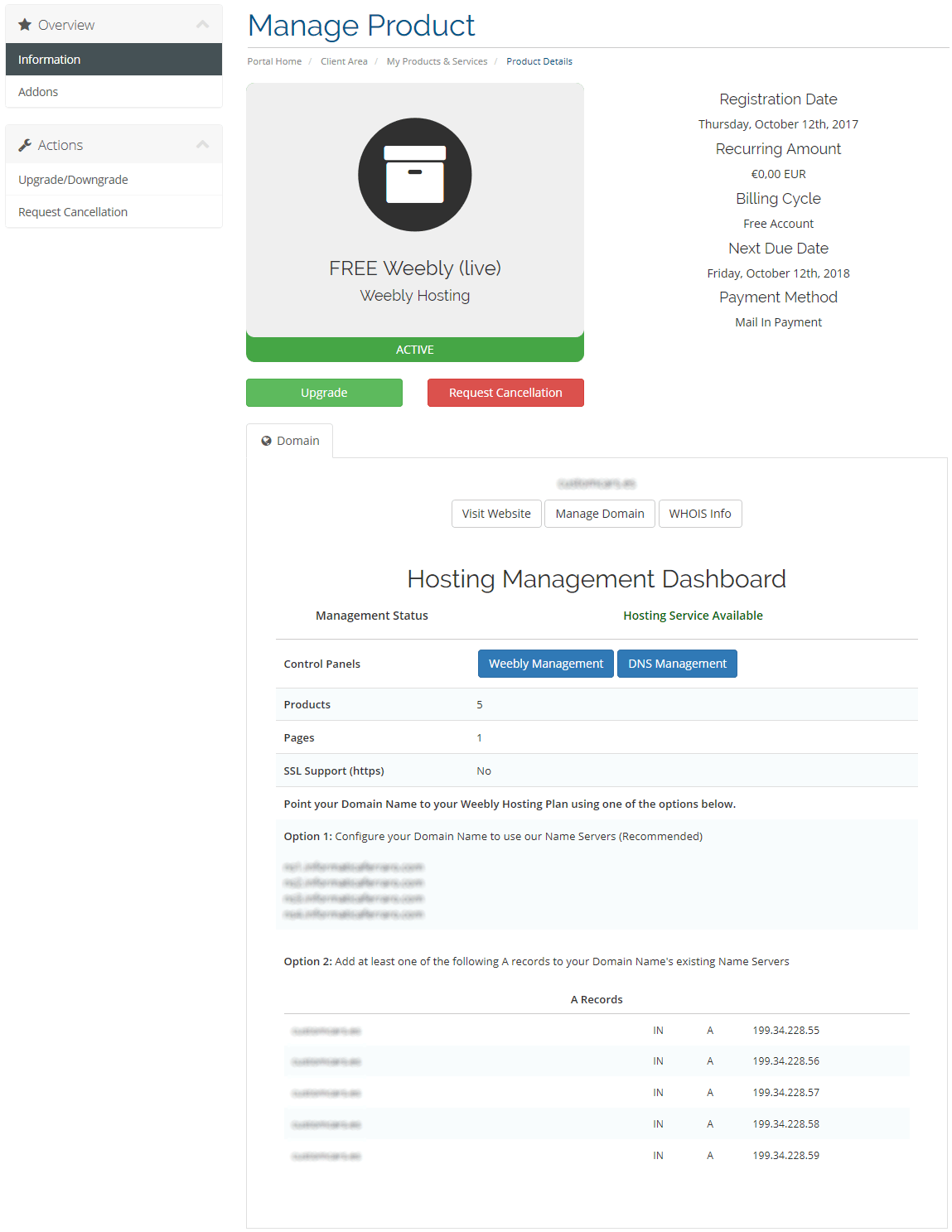Click the Hosting Management Dashboard heading
Screen dimensions: 952x1232
597,579
